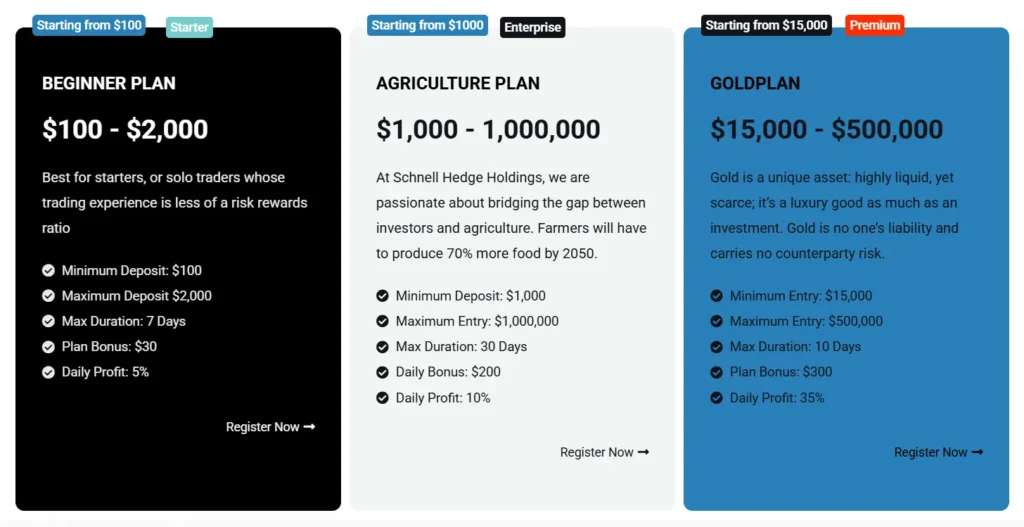This screenshot has width=1024, height=527.
Task: Click check icon beside Daily Bonus: $200
Action: (x=383, y=372)
